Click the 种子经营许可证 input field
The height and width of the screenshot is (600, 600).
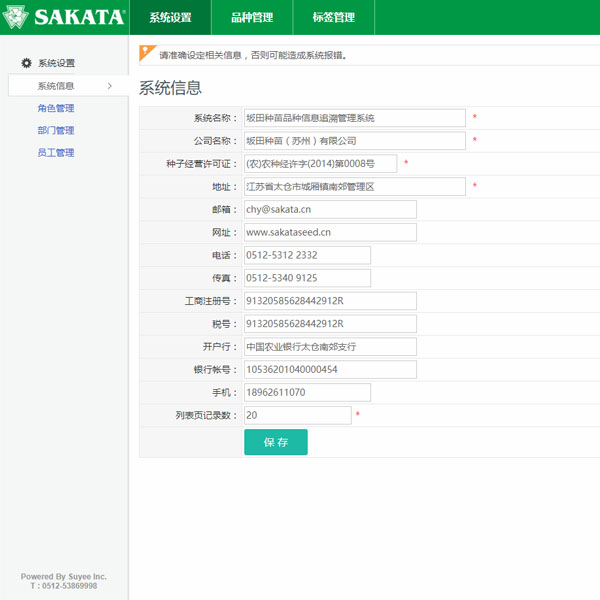320,164
